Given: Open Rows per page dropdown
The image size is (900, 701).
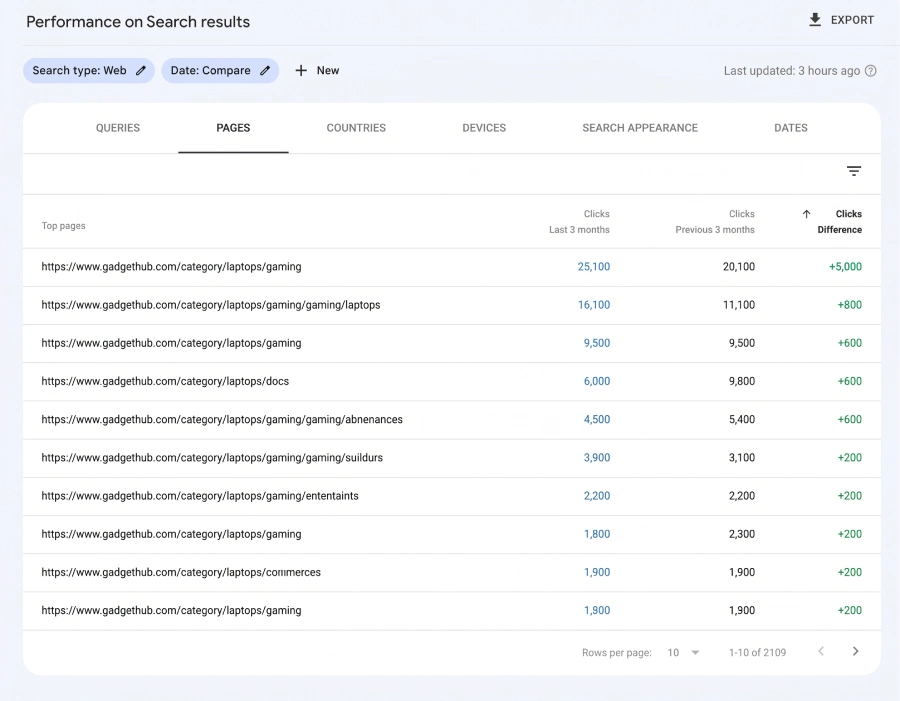Looking at the screenshot, I should (683, 652).
